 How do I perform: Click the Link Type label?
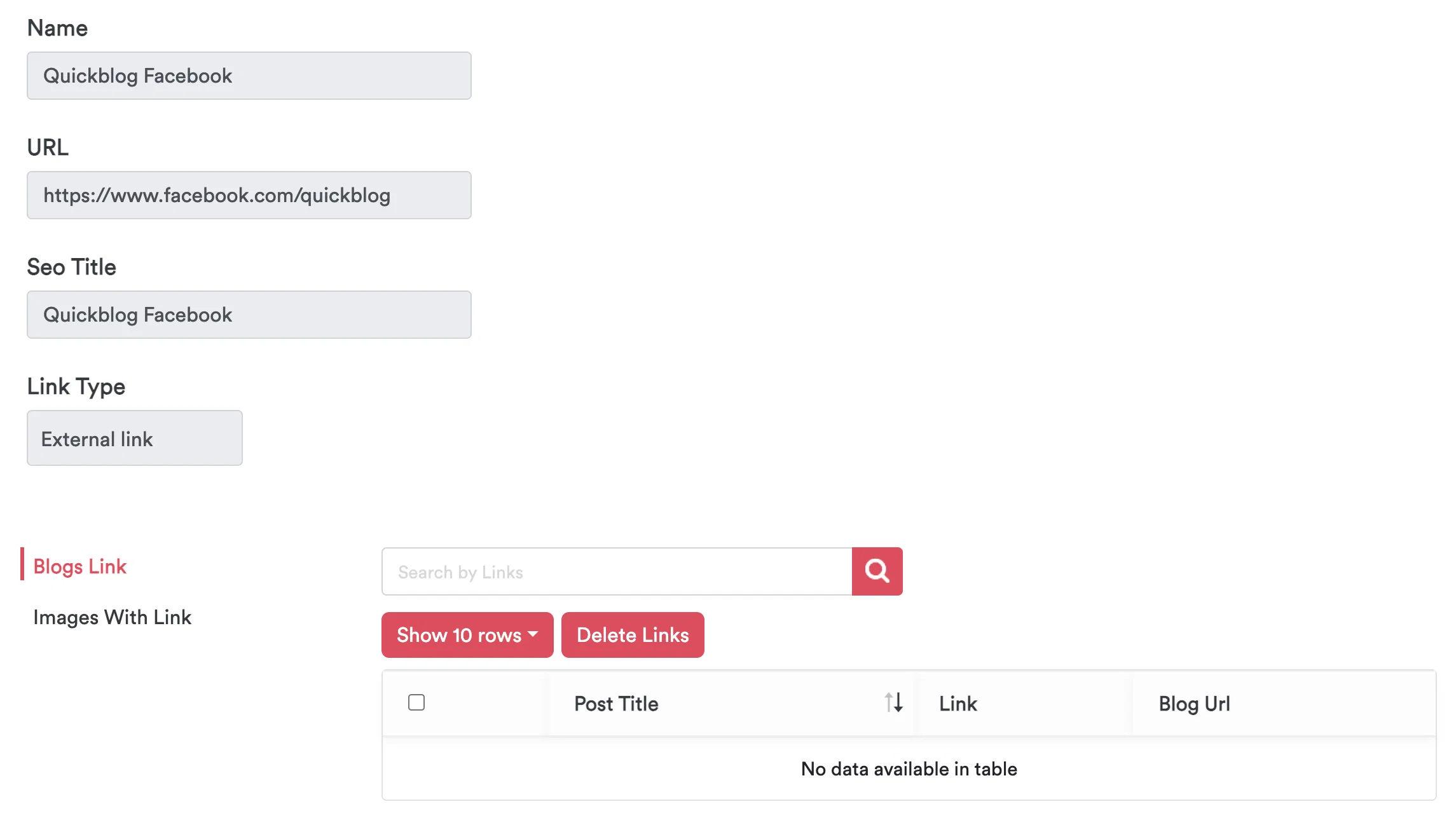[76, 386]
